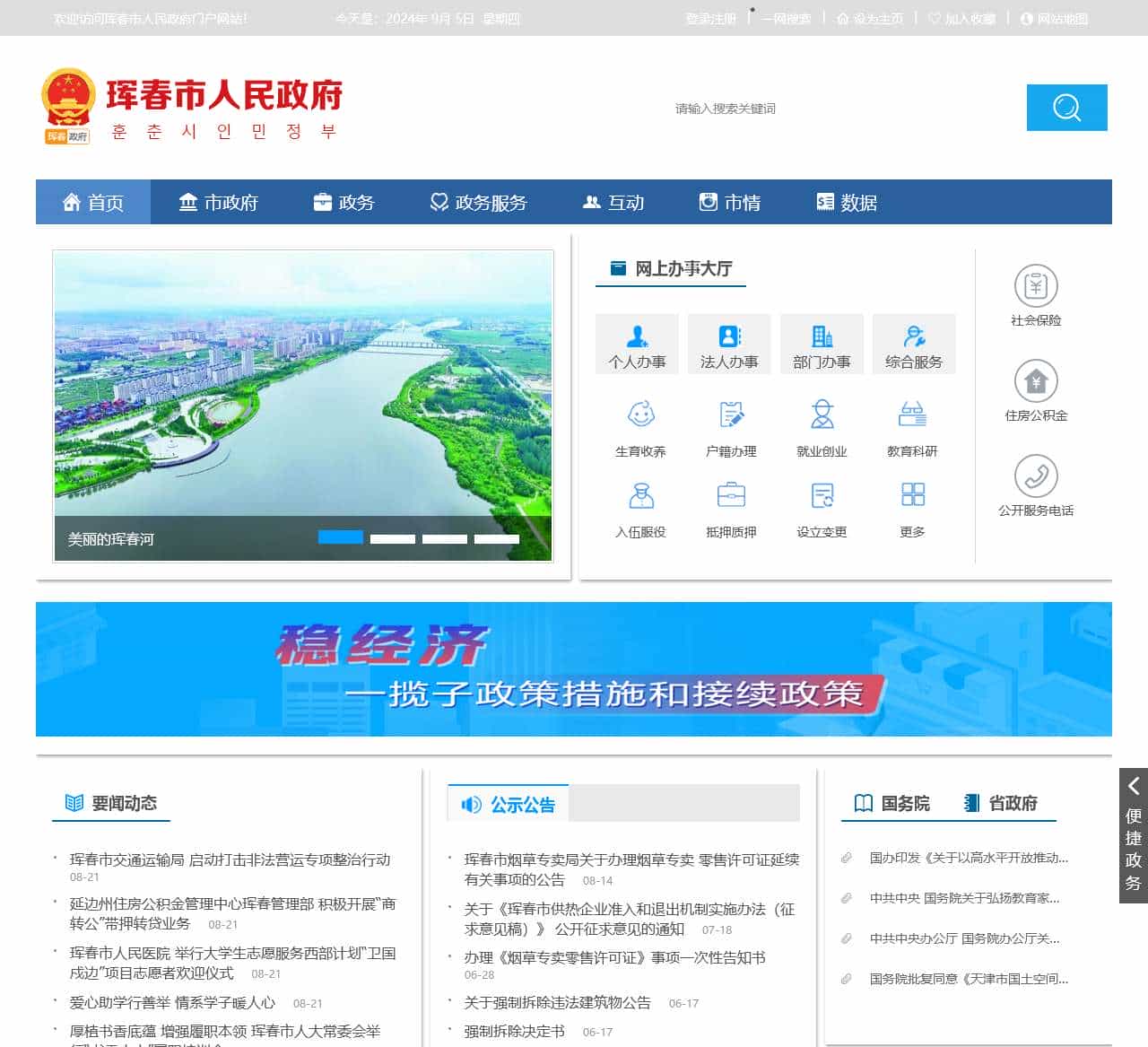Select the 户籍办理 household registration icon
This screenshot has height=1047, width=1148.
(x=731, y=414)
